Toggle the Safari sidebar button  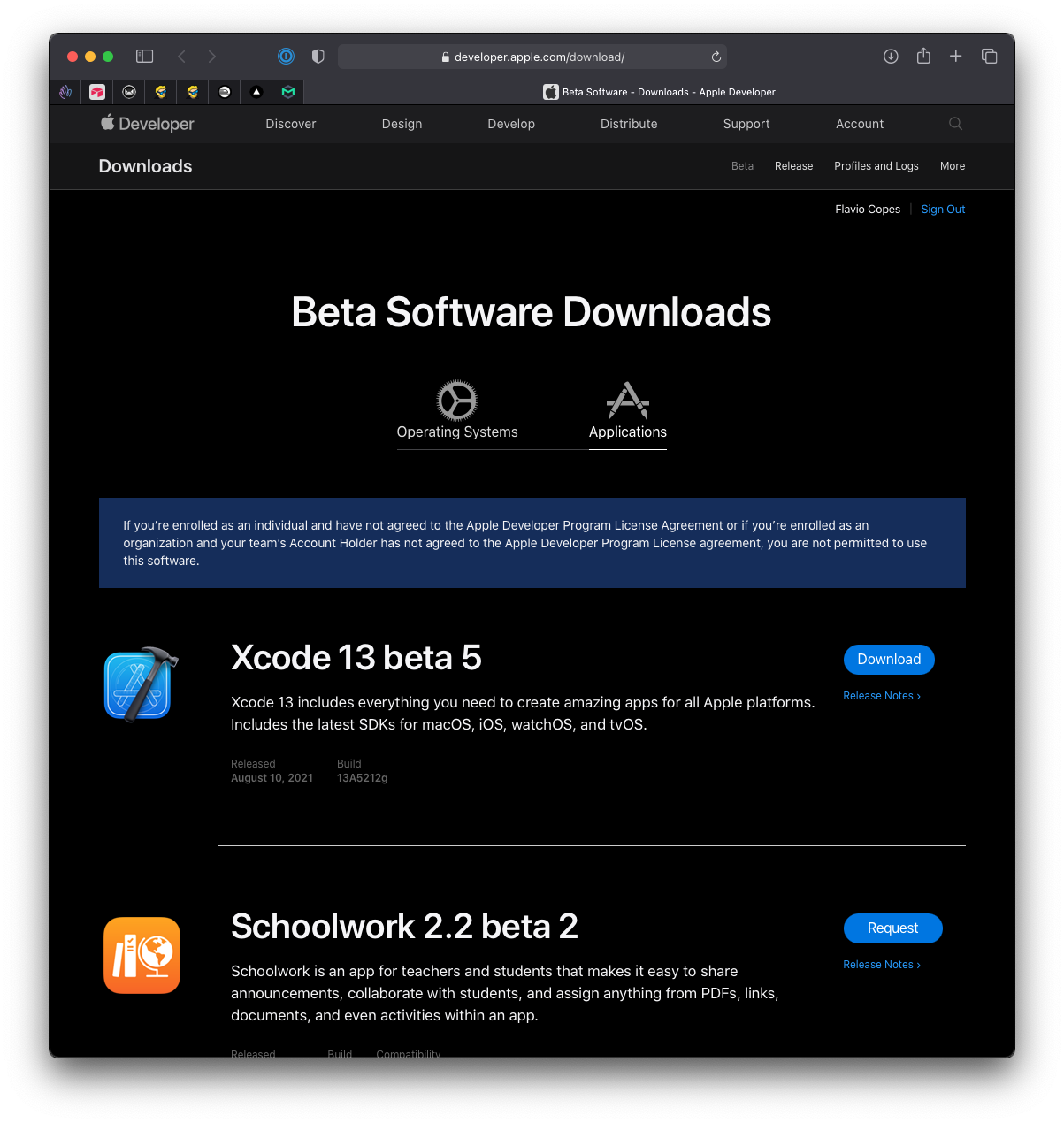(x=144, y=57)
